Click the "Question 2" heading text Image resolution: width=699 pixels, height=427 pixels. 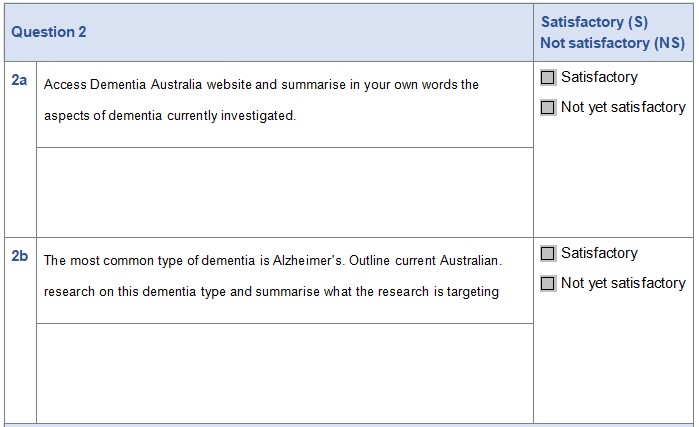click(x=49, y=32)
